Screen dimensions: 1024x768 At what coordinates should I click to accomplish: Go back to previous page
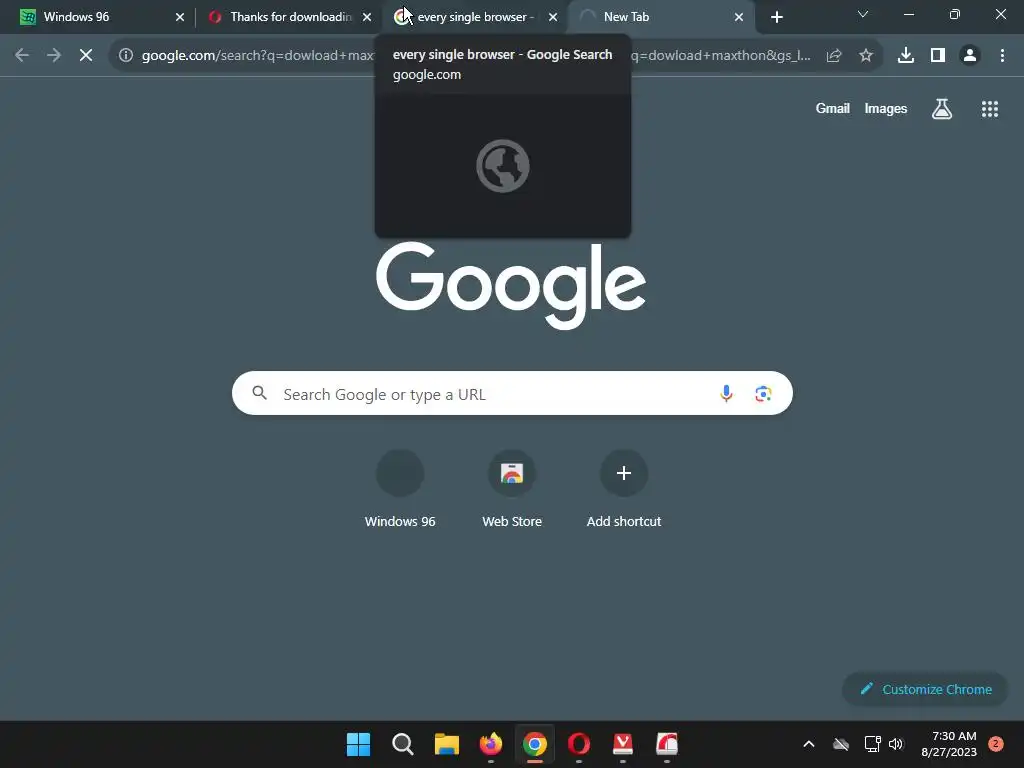point(22,56)
